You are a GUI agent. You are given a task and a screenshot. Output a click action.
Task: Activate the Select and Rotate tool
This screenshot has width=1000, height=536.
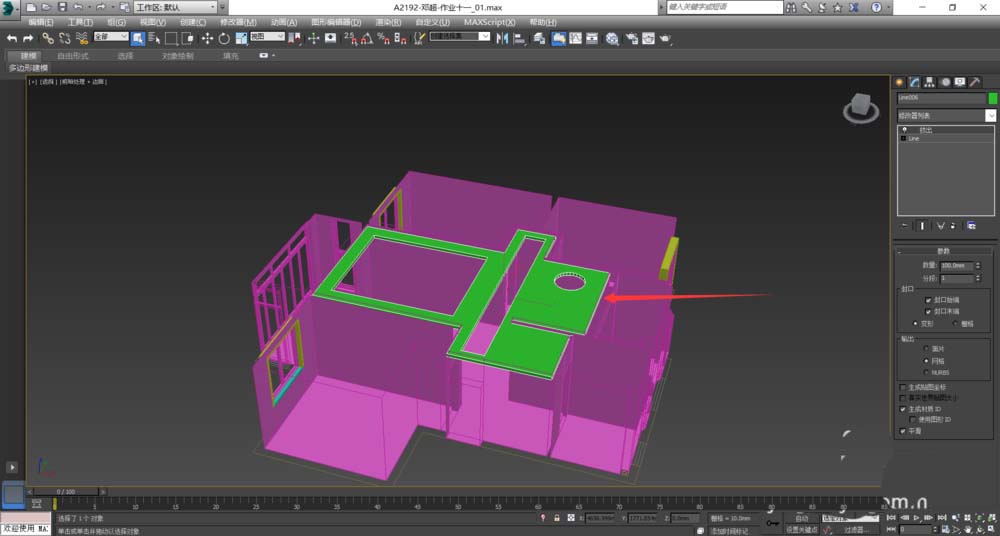pyautogui.click(x=224, y=39)
